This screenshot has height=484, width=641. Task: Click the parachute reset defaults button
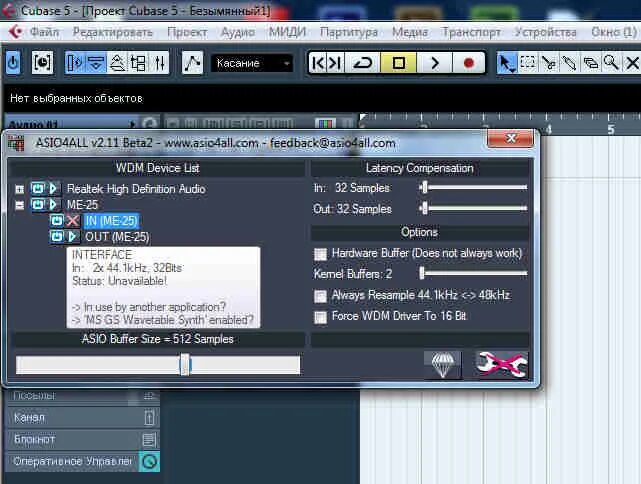coord(443,365)
